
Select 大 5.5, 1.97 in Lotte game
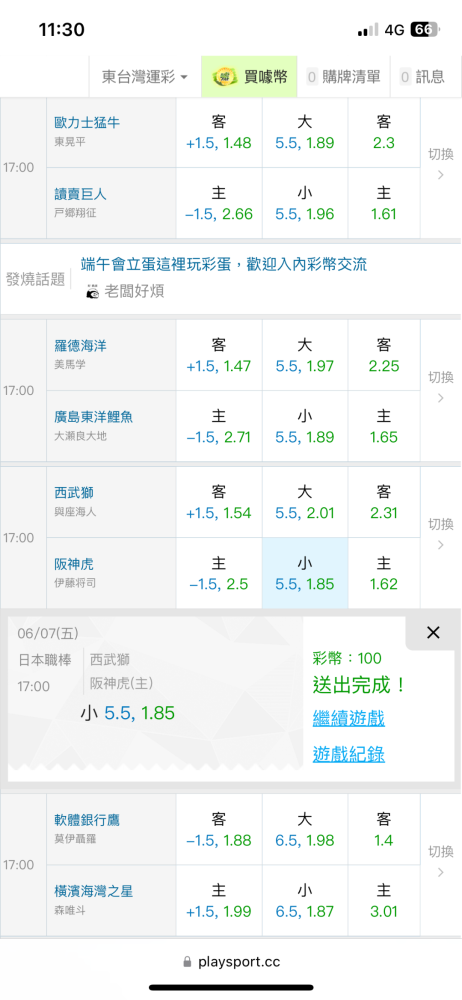tap(305, 355)
